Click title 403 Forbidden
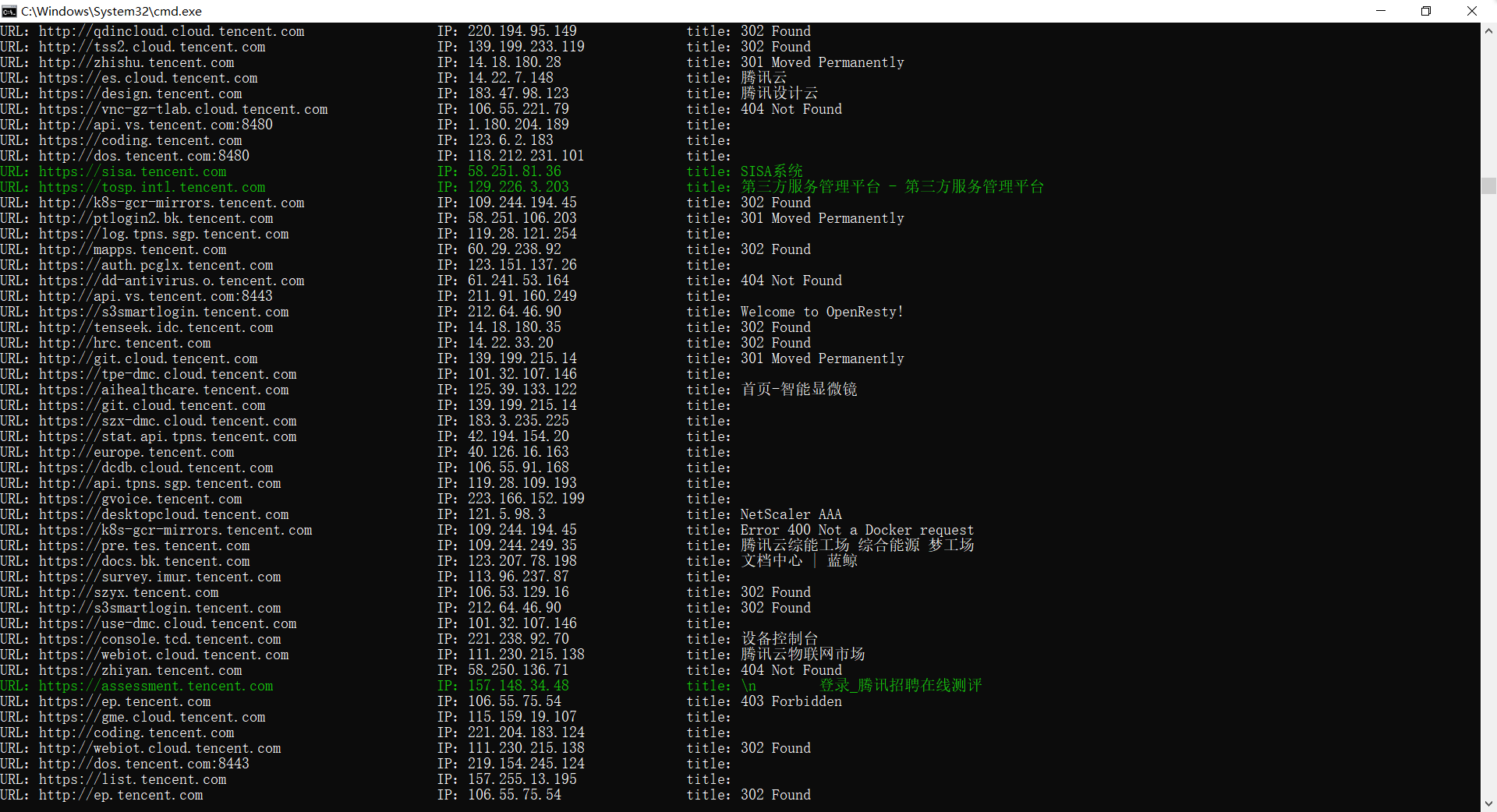Image resolution: width=1497 pixels, height=812 pixels. pos(791,701)
